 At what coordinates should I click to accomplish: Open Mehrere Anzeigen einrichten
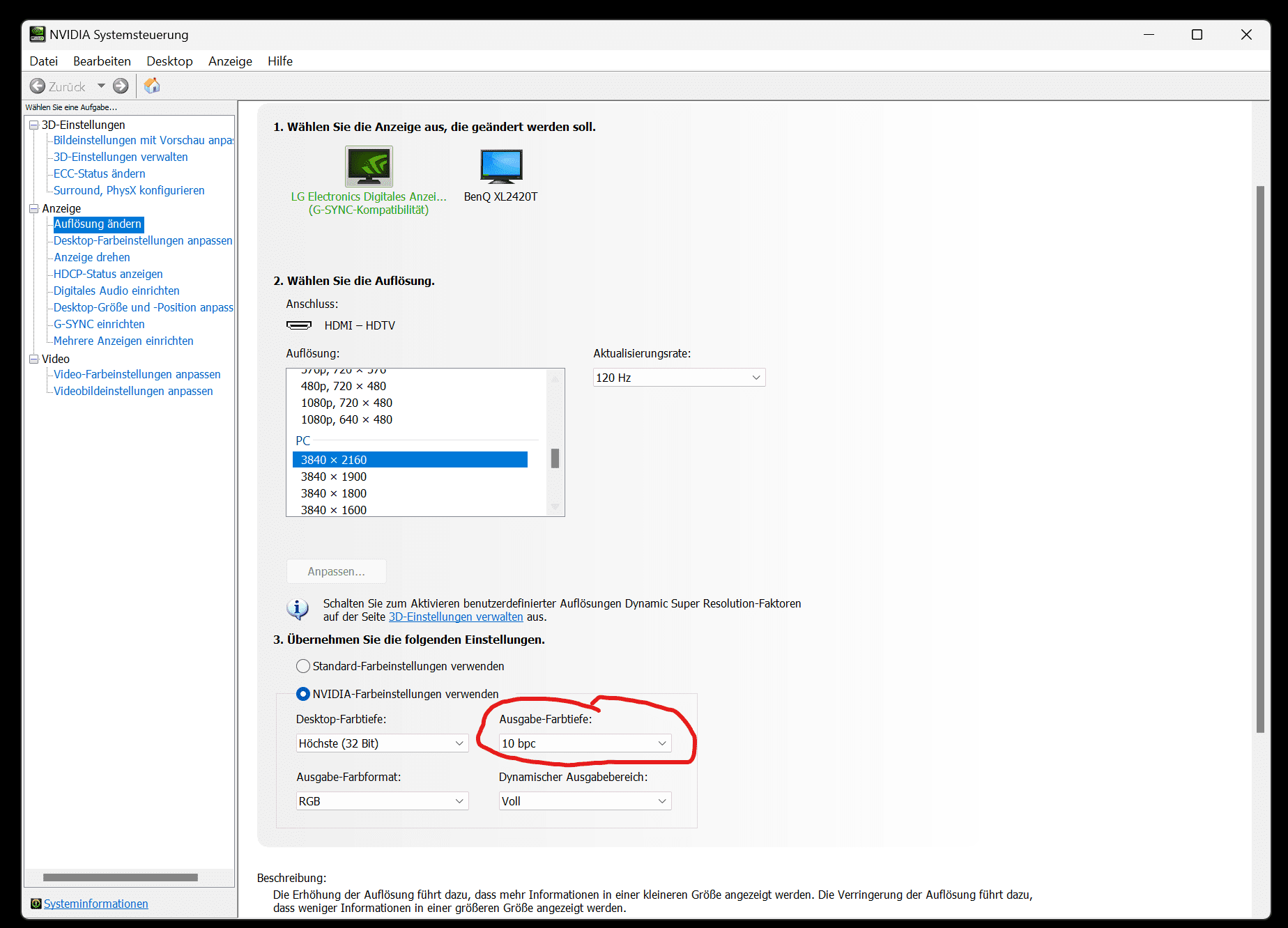123,341
